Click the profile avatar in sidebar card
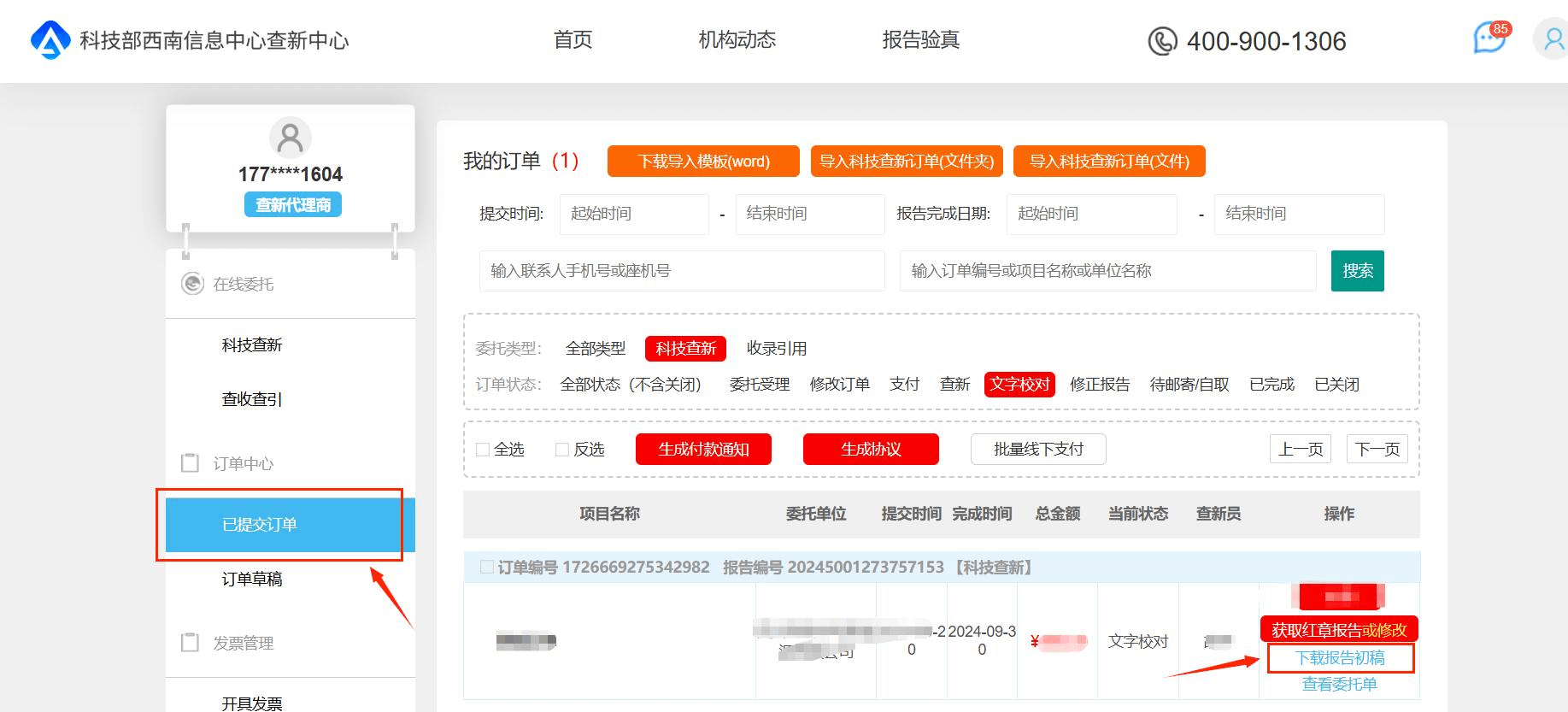 [x=291, y=138]
